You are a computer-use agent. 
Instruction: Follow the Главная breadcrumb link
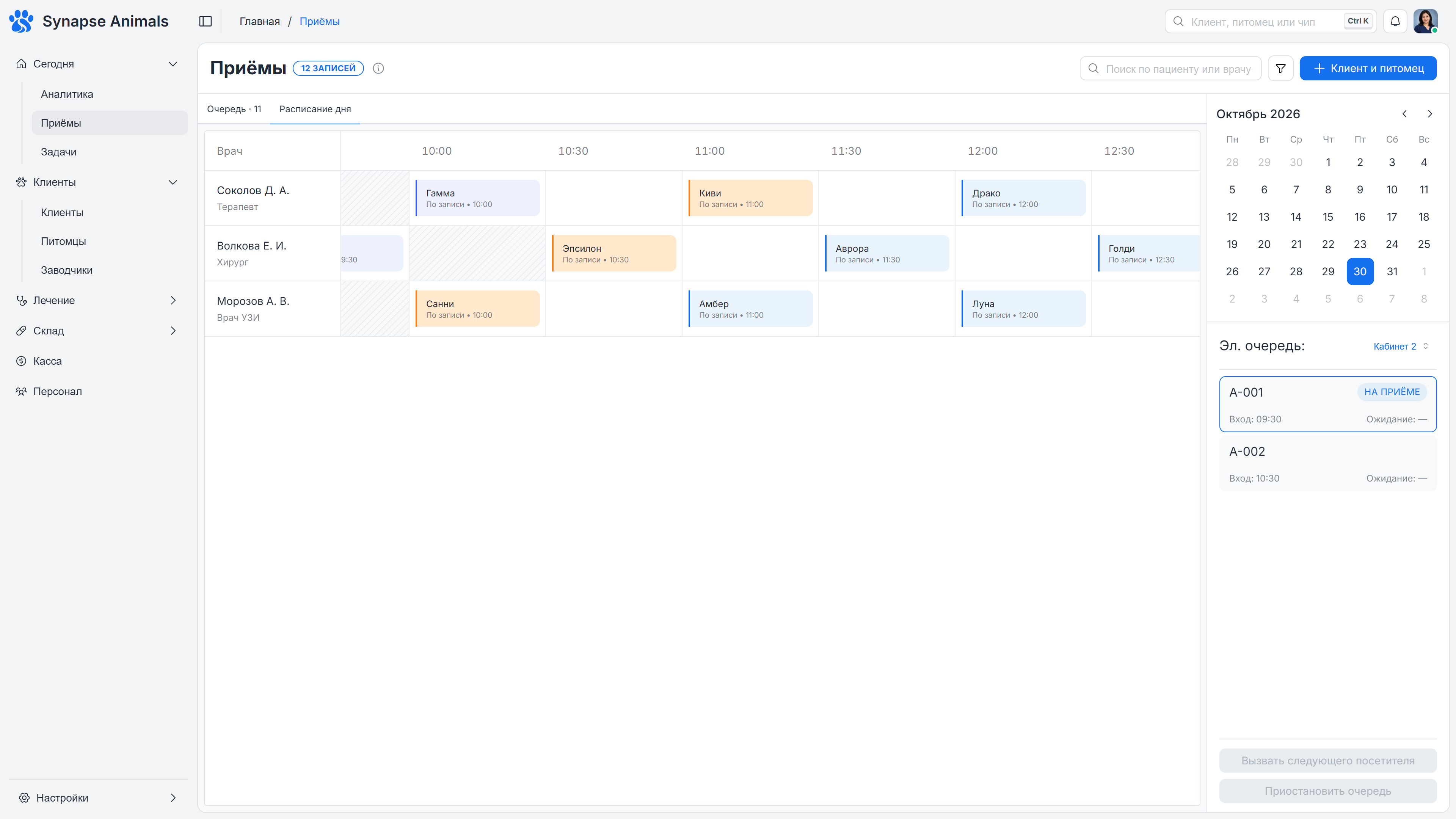coord(259,22)
